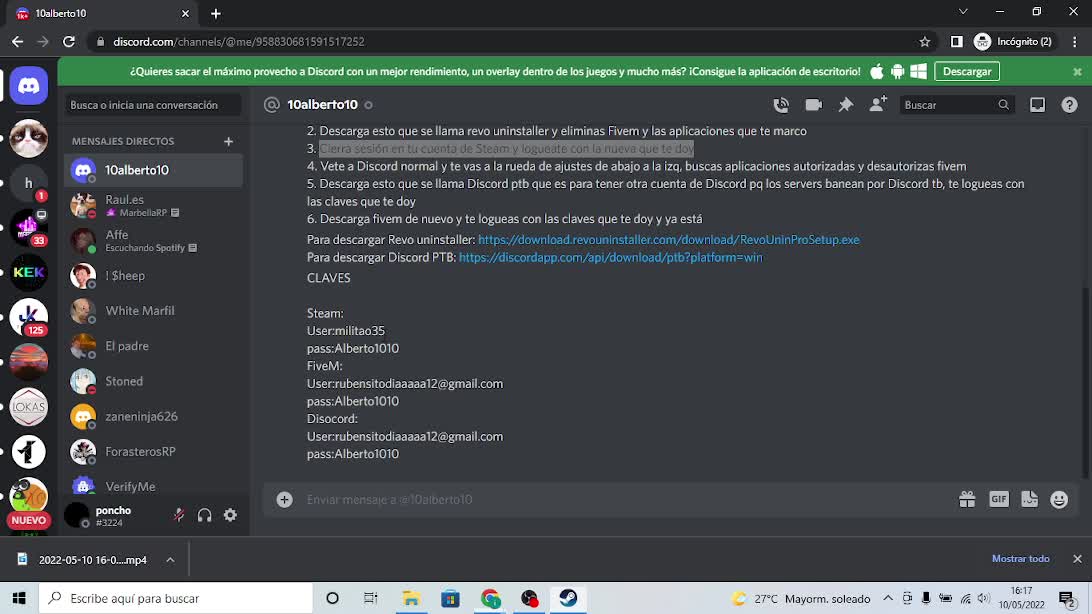Start a voice call with 10alberto10
Image resolution: width=1092 pixels, height=614 pixels.
(x=781, y=105)
